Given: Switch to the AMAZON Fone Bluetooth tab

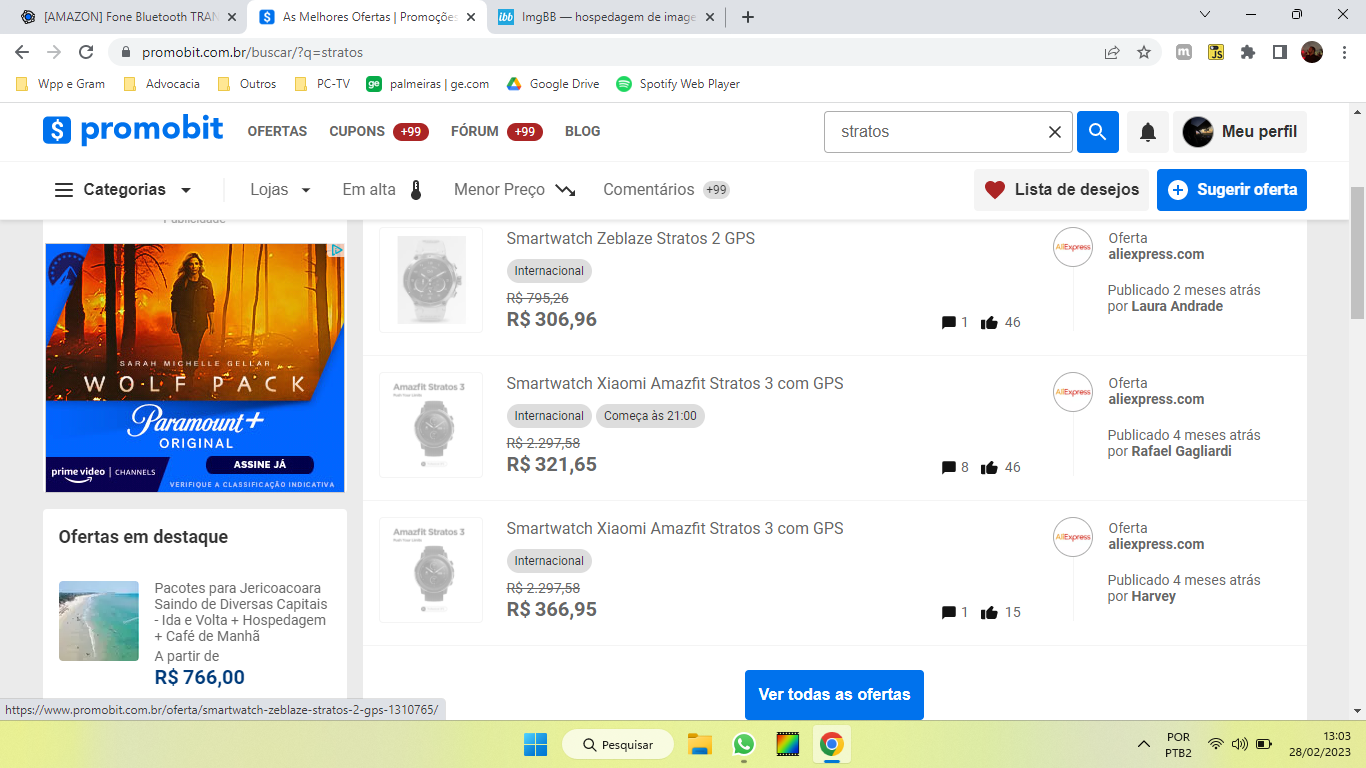Looking at the screenshot, I should point(128,17).
